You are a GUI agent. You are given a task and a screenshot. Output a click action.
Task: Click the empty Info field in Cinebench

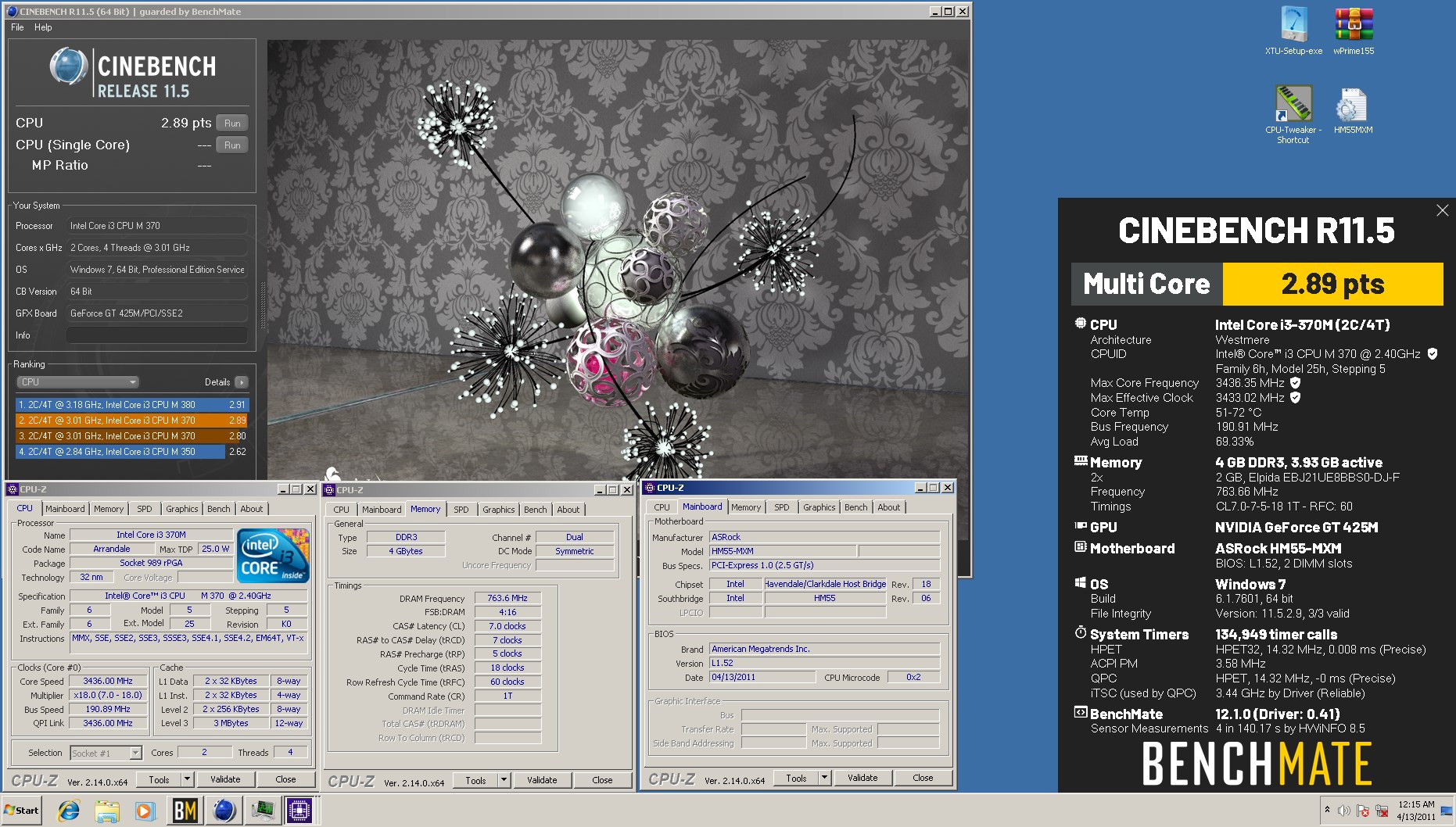[157, 335]
